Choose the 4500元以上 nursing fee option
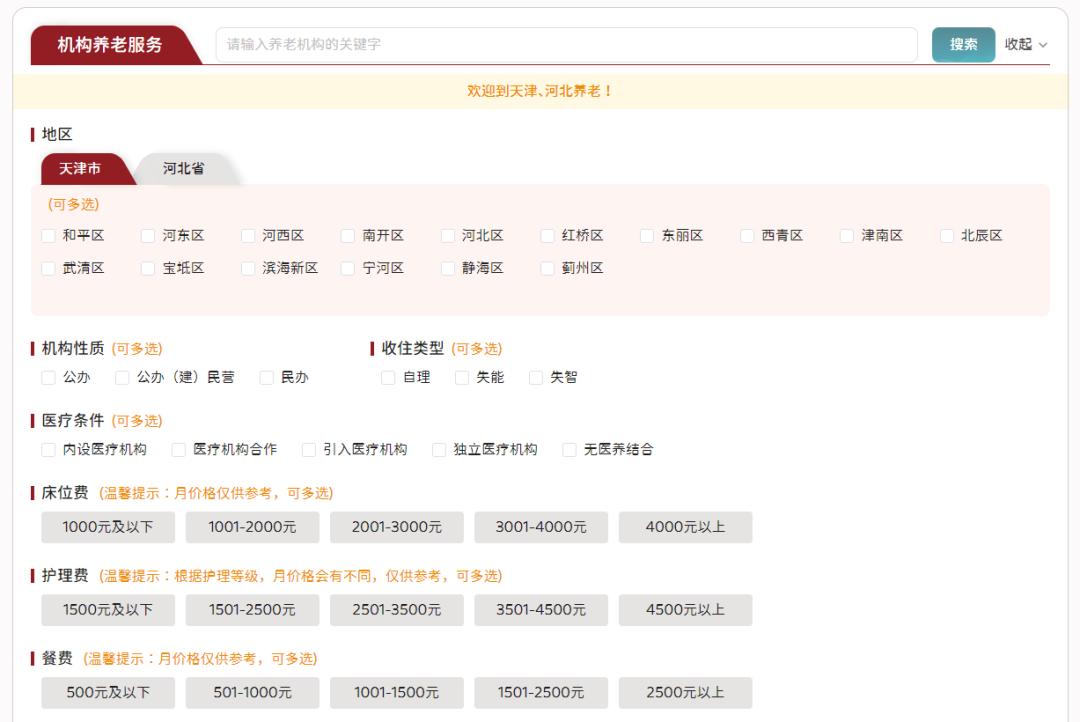Viewport: 1080px width, 722px height. click(685, 610)
